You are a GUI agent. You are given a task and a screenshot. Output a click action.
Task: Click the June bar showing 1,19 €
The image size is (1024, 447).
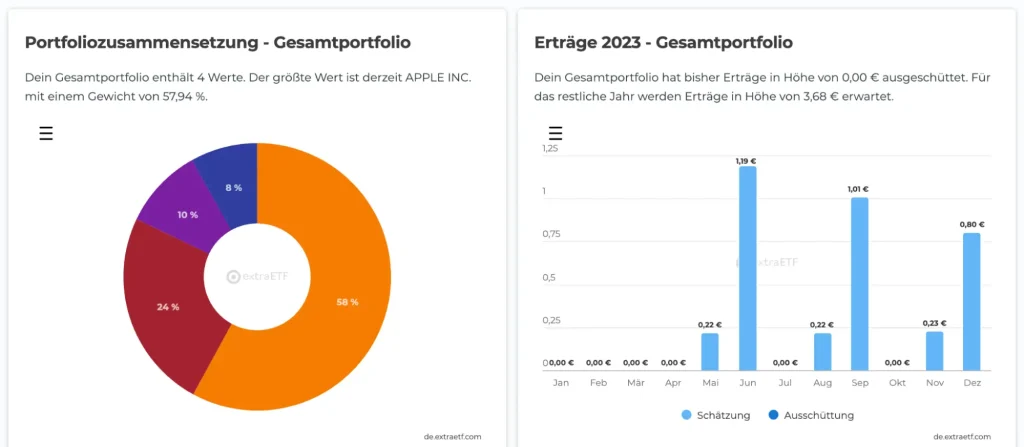click(x=748, y=268)
